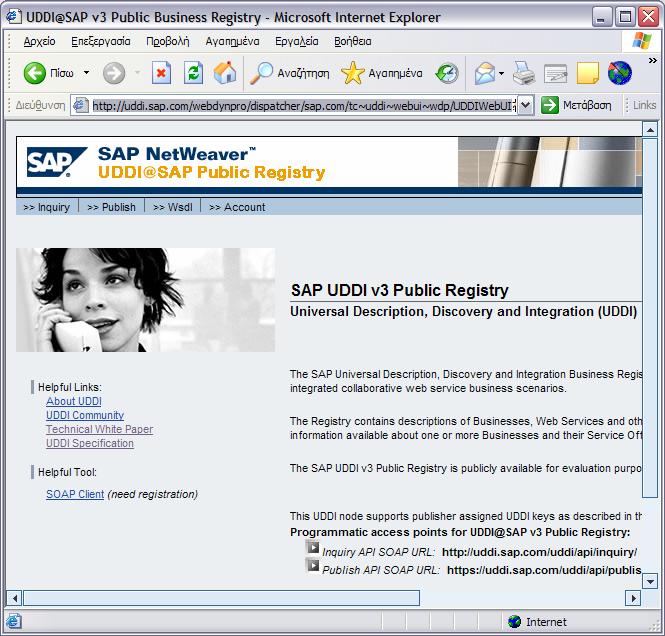Click the SAP logo in banner
This screenshot has height=636, width=665.
coord(57,162)
